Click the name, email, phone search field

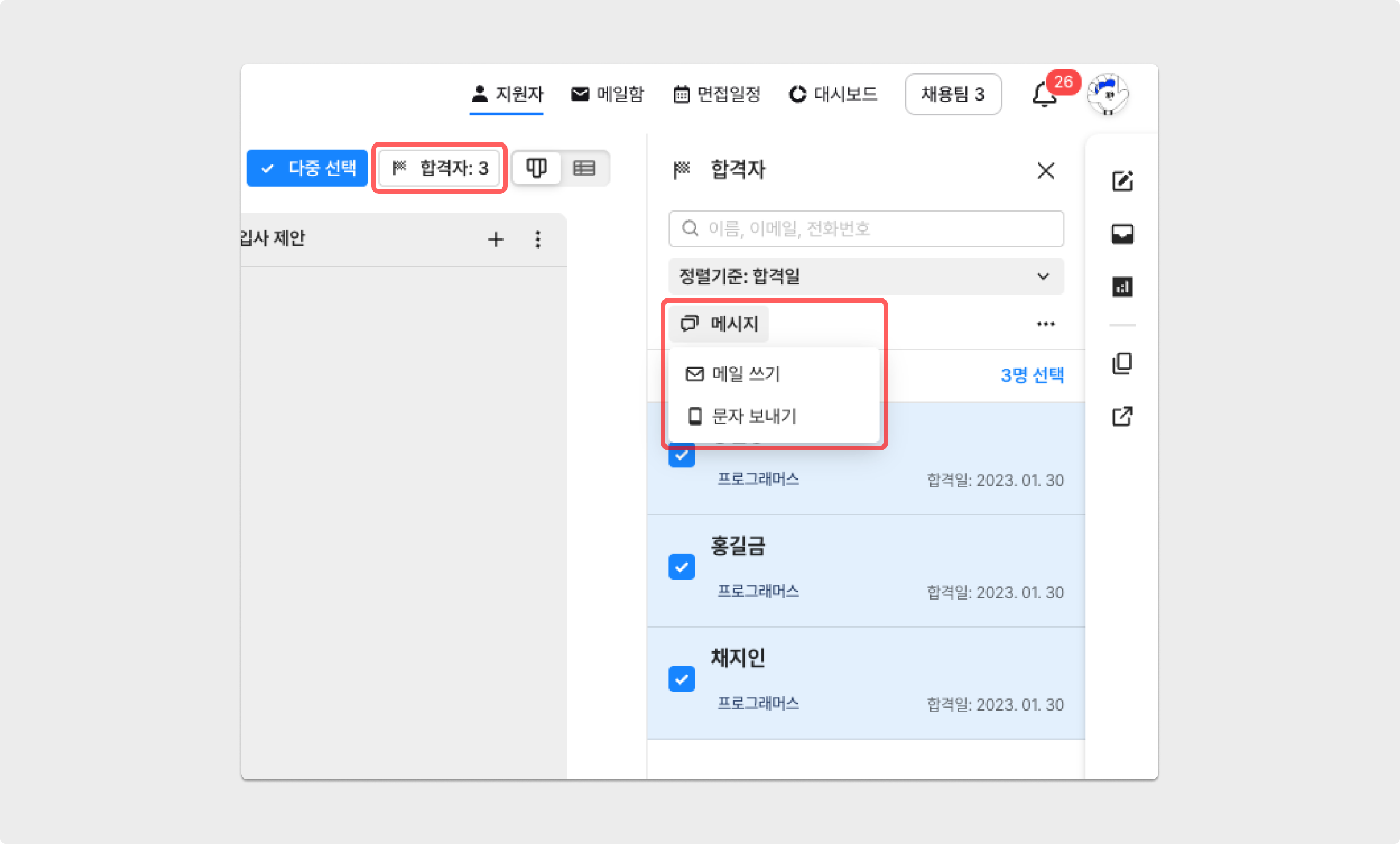coord(866,229)
